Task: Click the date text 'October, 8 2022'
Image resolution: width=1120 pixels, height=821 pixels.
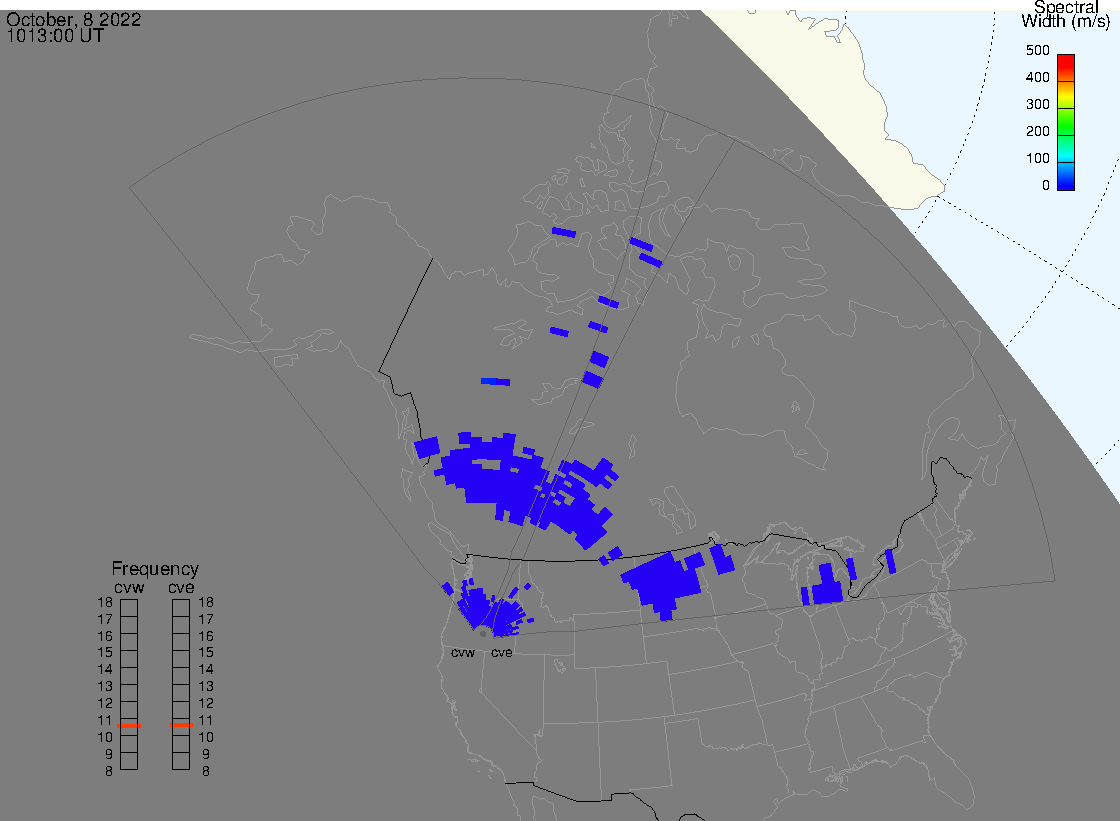Action: pos(74,19)
